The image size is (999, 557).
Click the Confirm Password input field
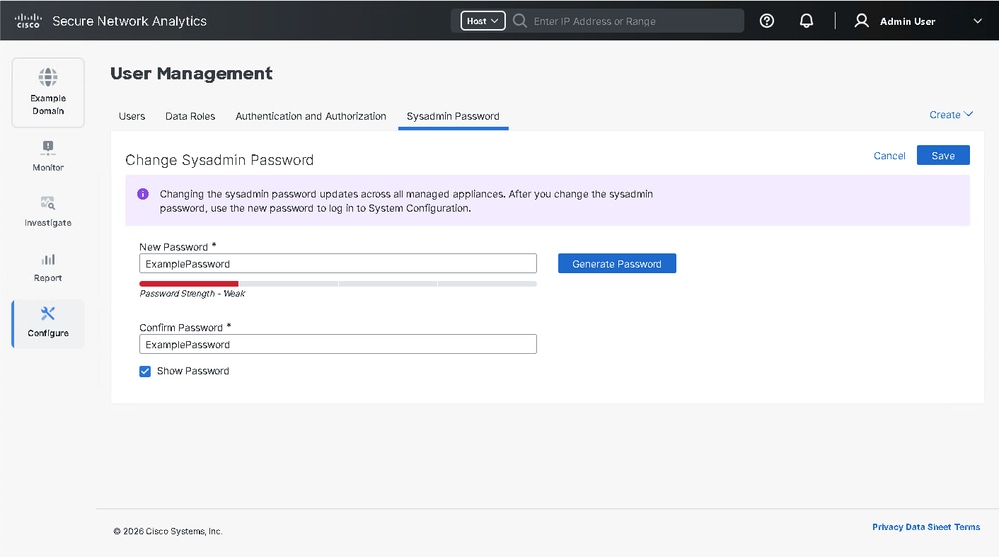pos(338,344)
